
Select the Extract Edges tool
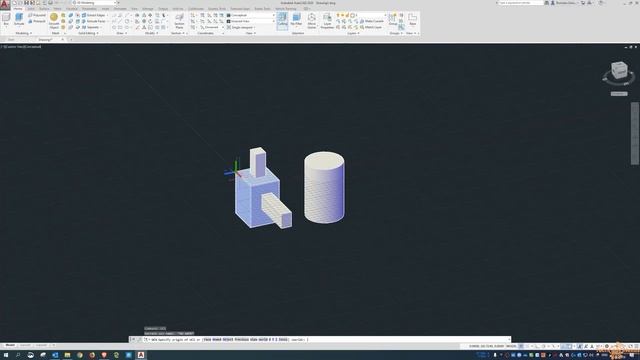pos(93,15)
